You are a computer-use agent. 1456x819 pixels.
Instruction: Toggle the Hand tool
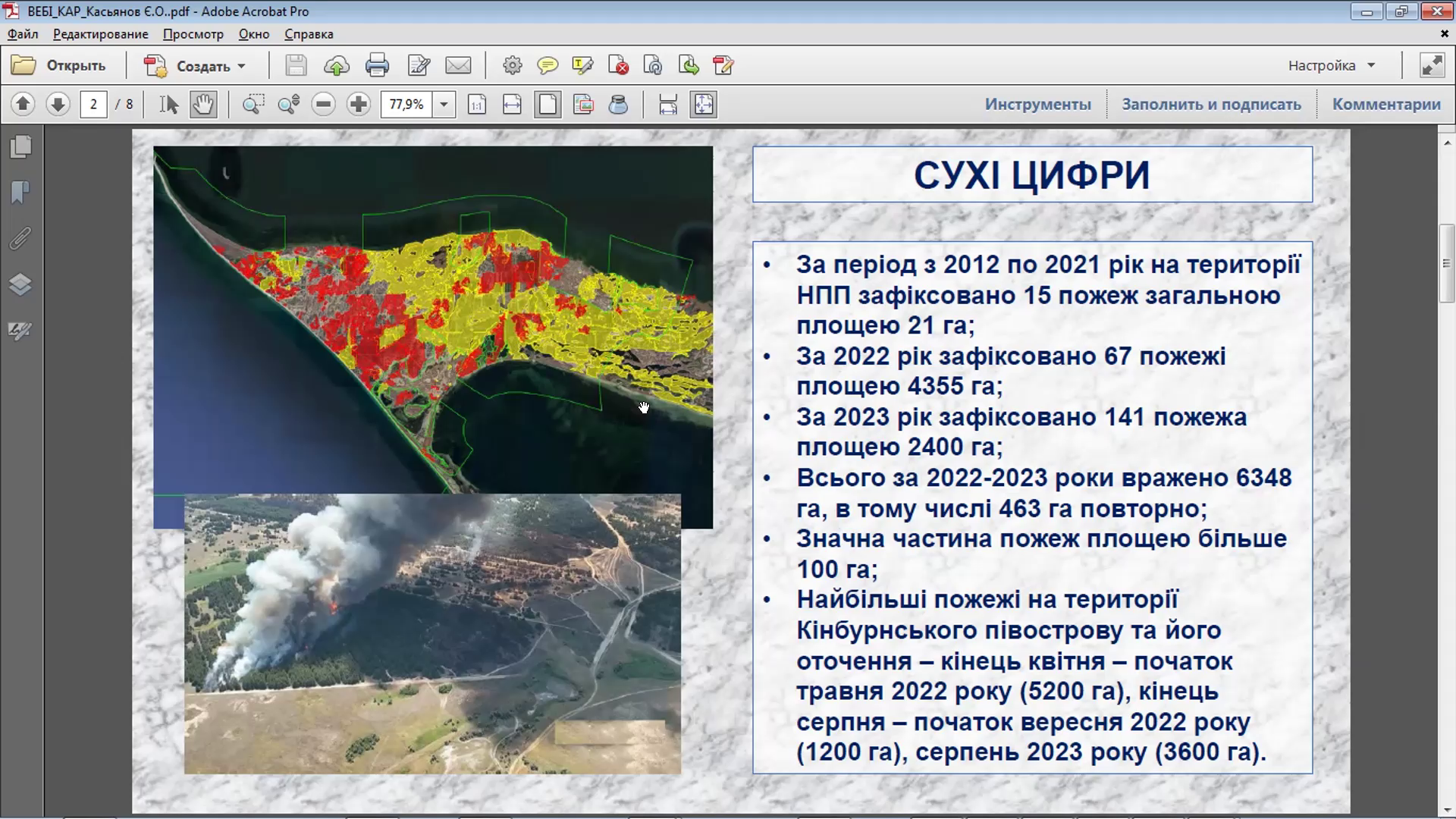pyautogui.click(x=203, y=104)
